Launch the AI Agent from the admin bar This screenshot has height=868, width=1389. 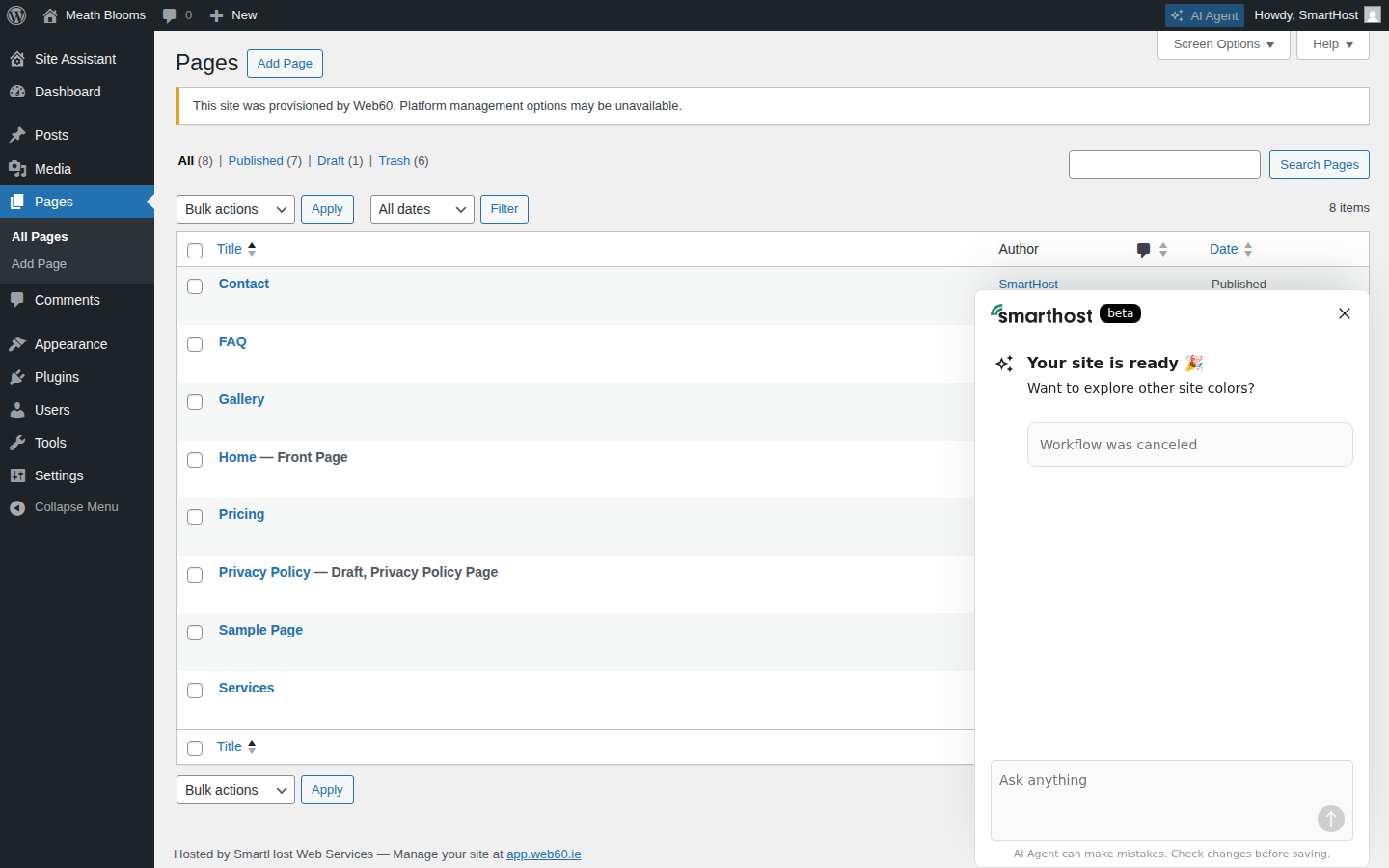click(1204, 14)
